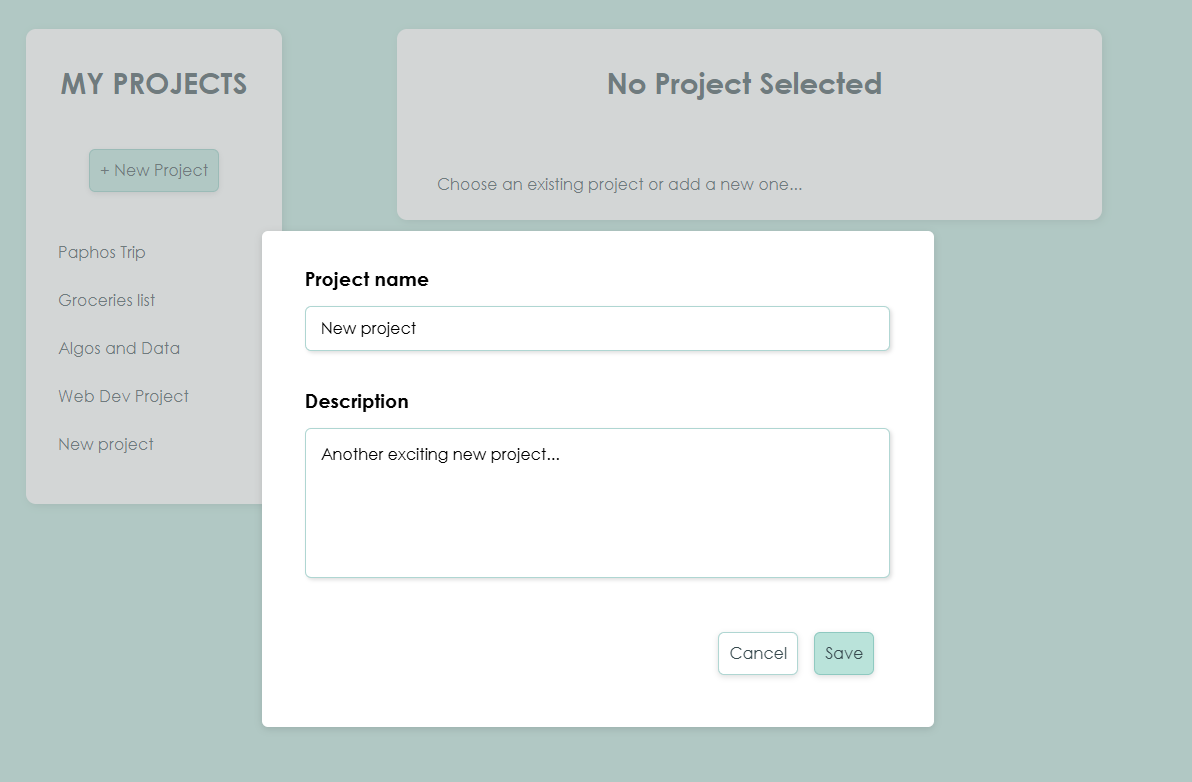Select the Web Dev Project entry
Image resolution: width=1192 pixels, height=782 pixels.
click(123, 396)
